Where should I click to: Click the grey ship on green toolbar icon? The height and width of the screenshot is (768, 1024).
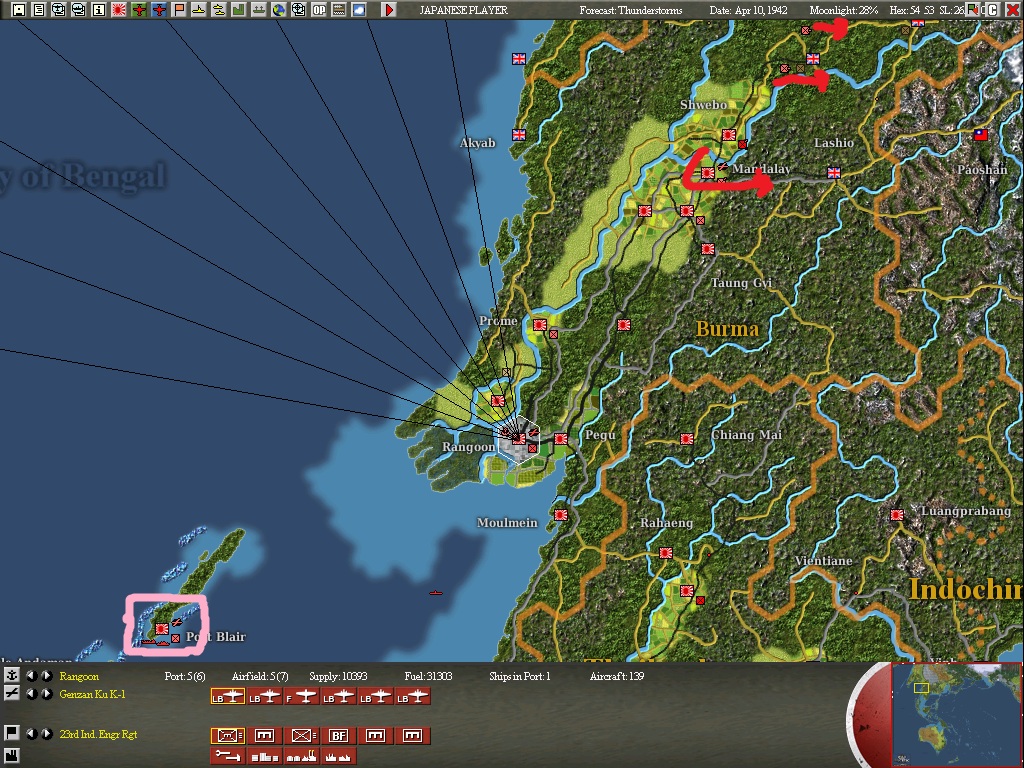(259, 10)
